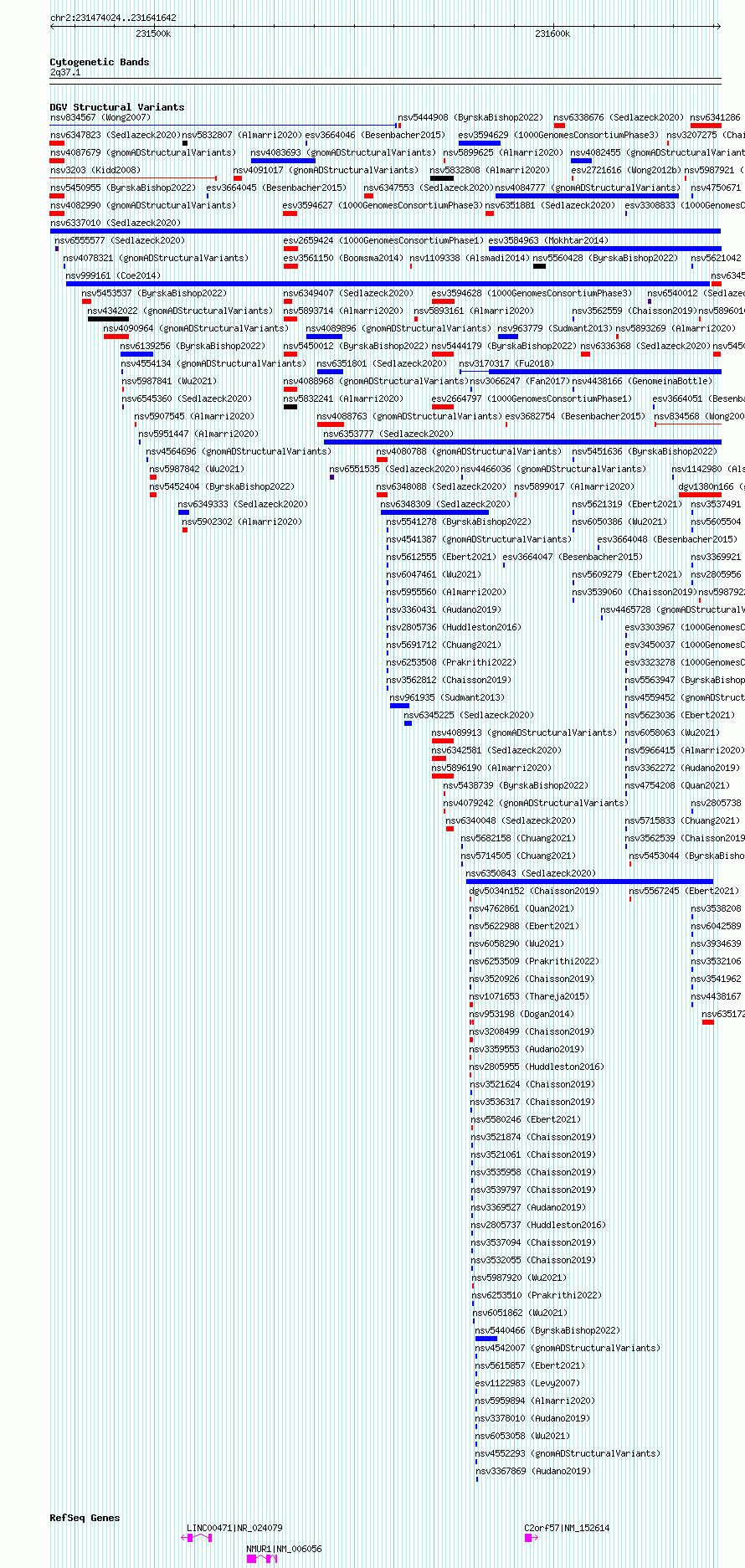
Task: Select the RefSeq Genes track title
Action: coord(85,1518)
